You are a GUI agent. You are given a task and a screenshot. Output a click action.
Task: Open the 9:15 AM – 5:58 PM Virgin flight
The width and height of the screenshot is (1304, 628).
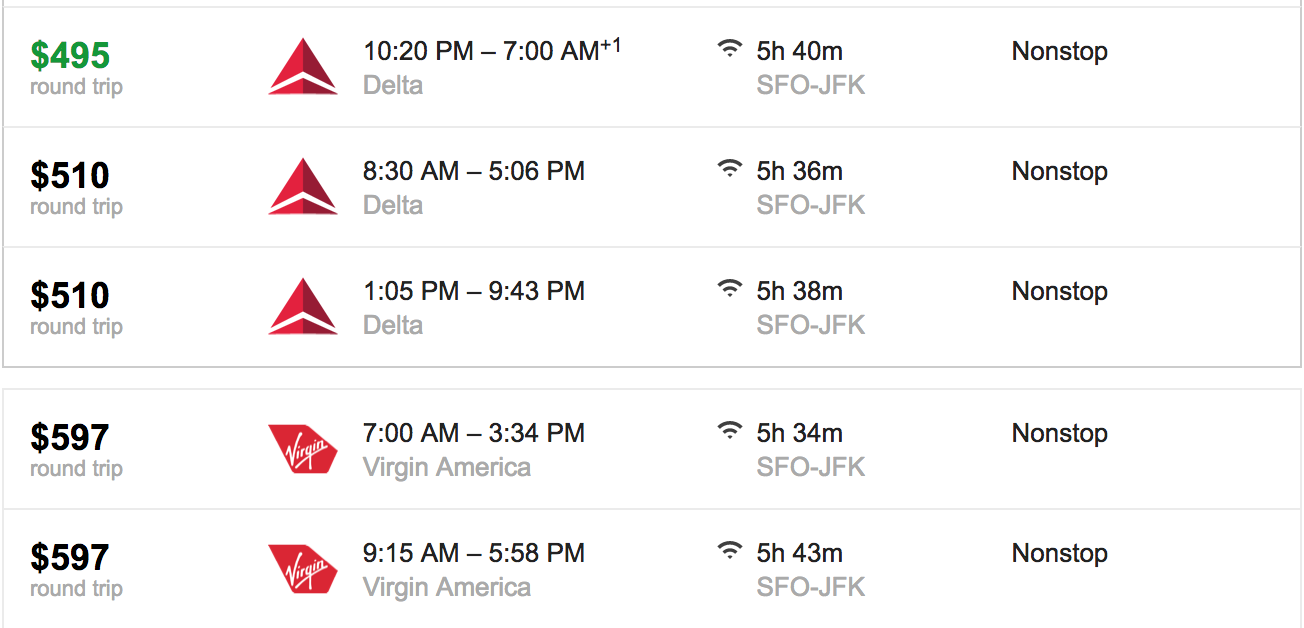652,569
